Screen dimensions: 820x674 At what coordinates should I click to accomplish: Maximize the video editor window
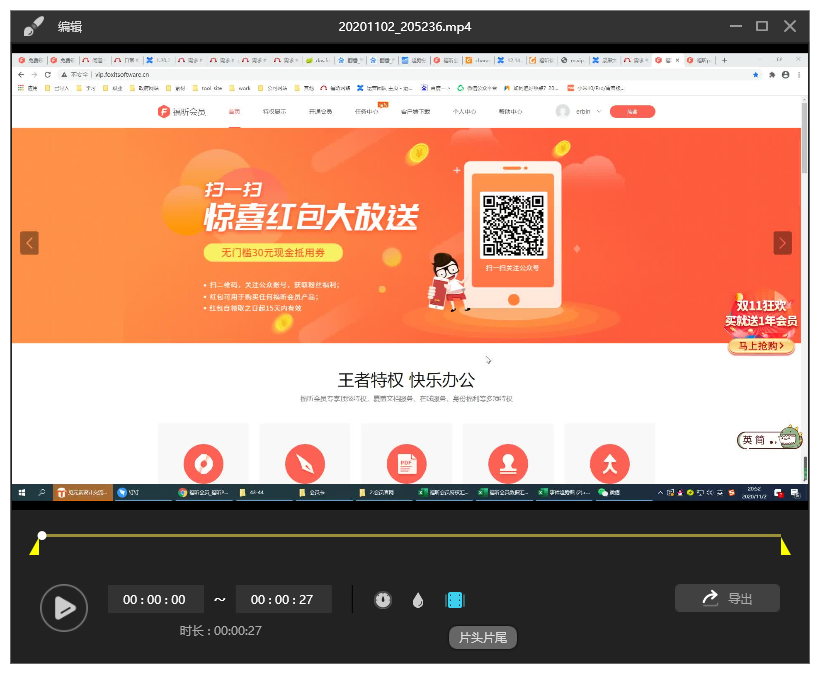point(762,26)
